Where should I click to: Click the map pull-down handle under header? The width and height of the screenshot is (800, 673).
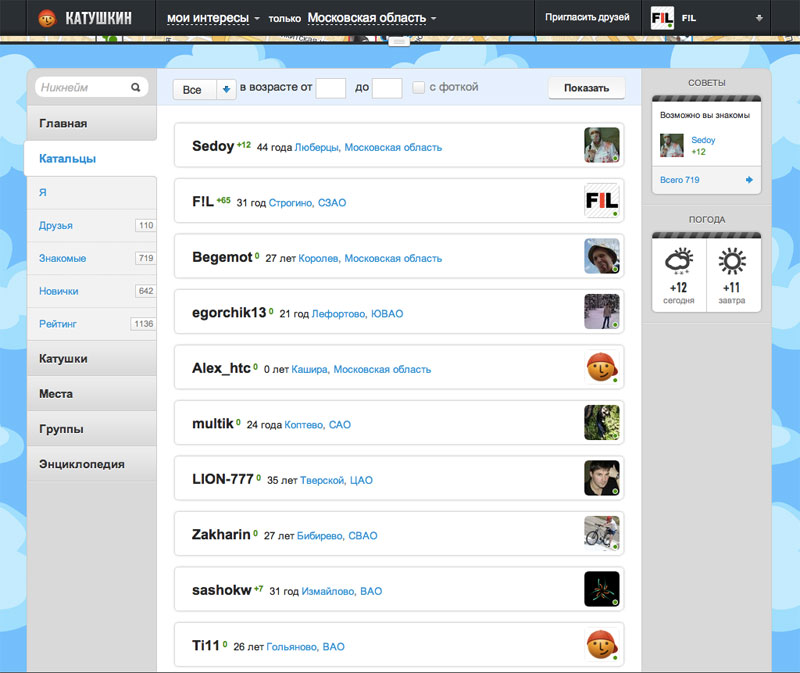pyautogui.click(x=399, y=41)
